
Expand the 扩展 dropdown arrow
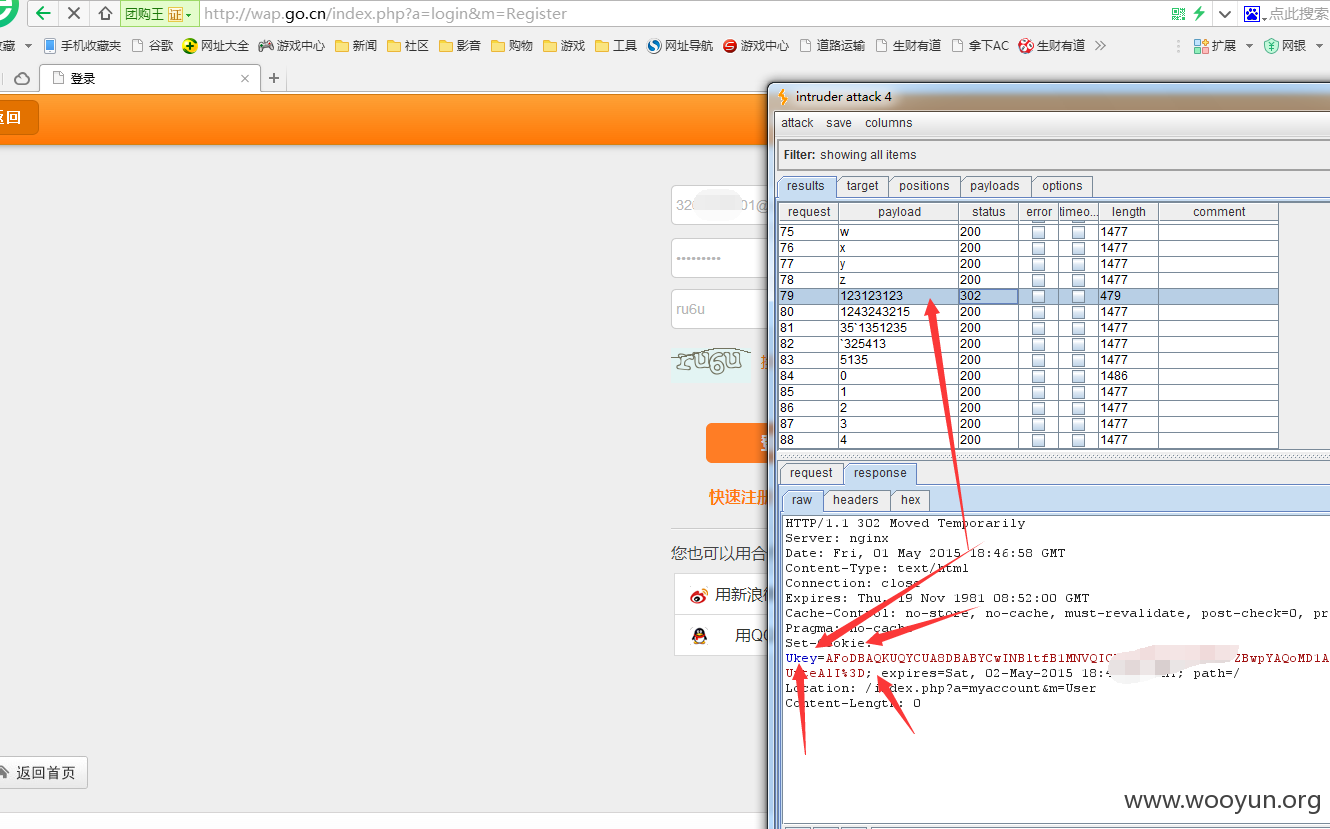1249,46
